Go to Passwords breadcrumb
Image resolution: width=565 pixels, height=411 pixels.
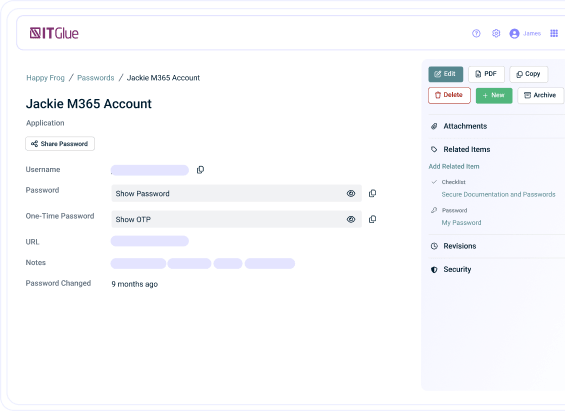coord(95,78)
